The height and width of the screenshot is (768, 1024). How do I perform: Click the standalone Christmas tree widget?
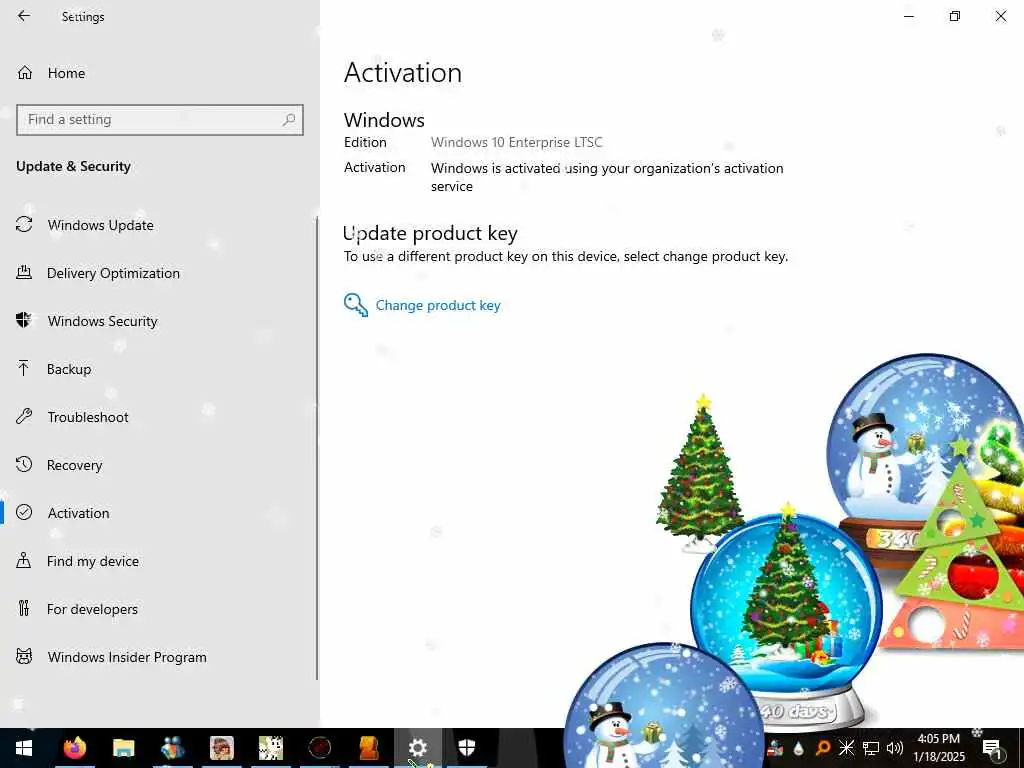(x=701, y=472)
